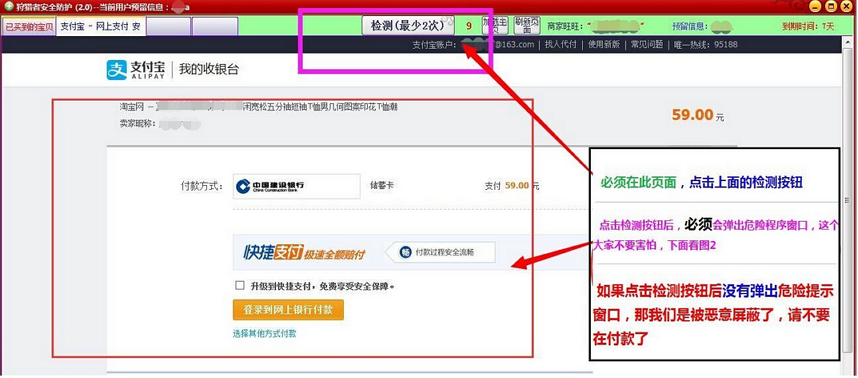This screenshot has height=378, width=858.
Task: Open the 使用新版 link
Action: tap(604, 45)
